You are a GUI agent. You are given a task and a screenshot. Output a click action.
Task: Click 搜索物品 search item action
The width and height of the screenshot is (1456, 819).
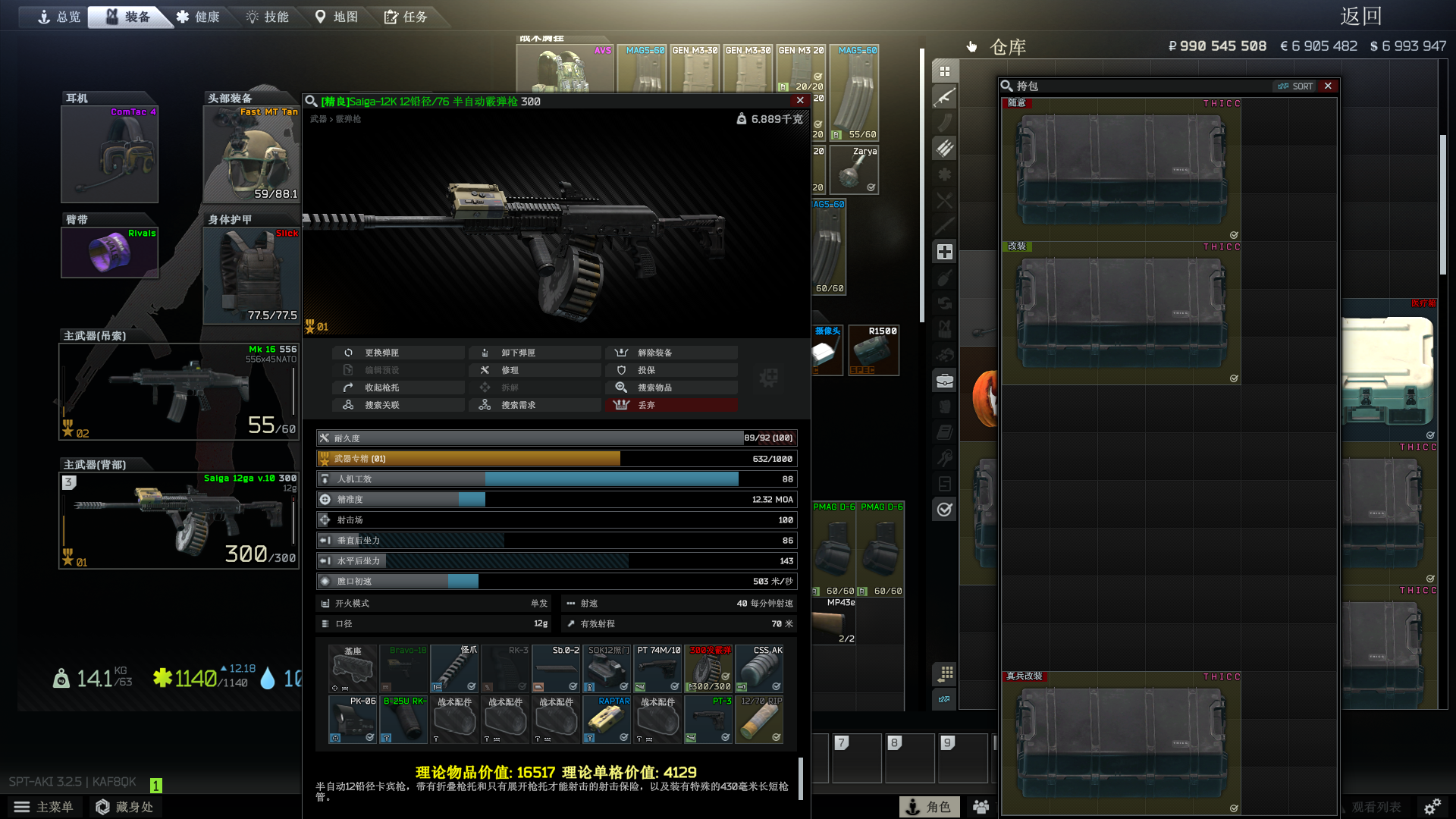click(672, 388)
